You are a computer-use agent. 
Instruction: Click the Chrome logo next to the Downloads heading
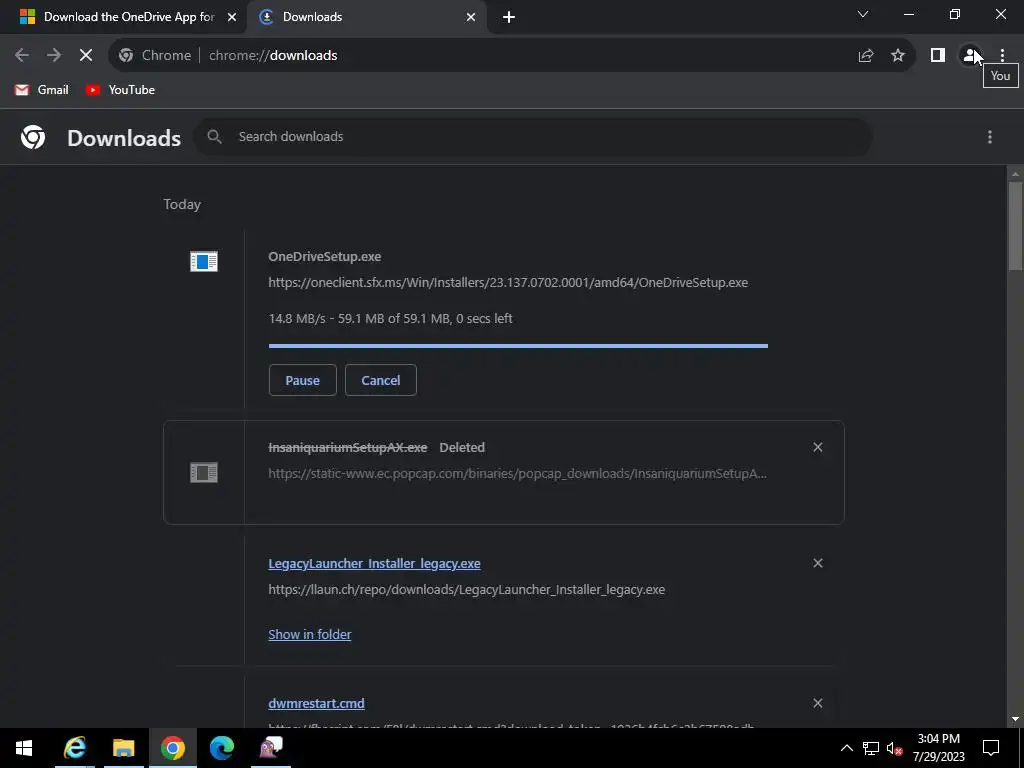(x=33, y=137)
